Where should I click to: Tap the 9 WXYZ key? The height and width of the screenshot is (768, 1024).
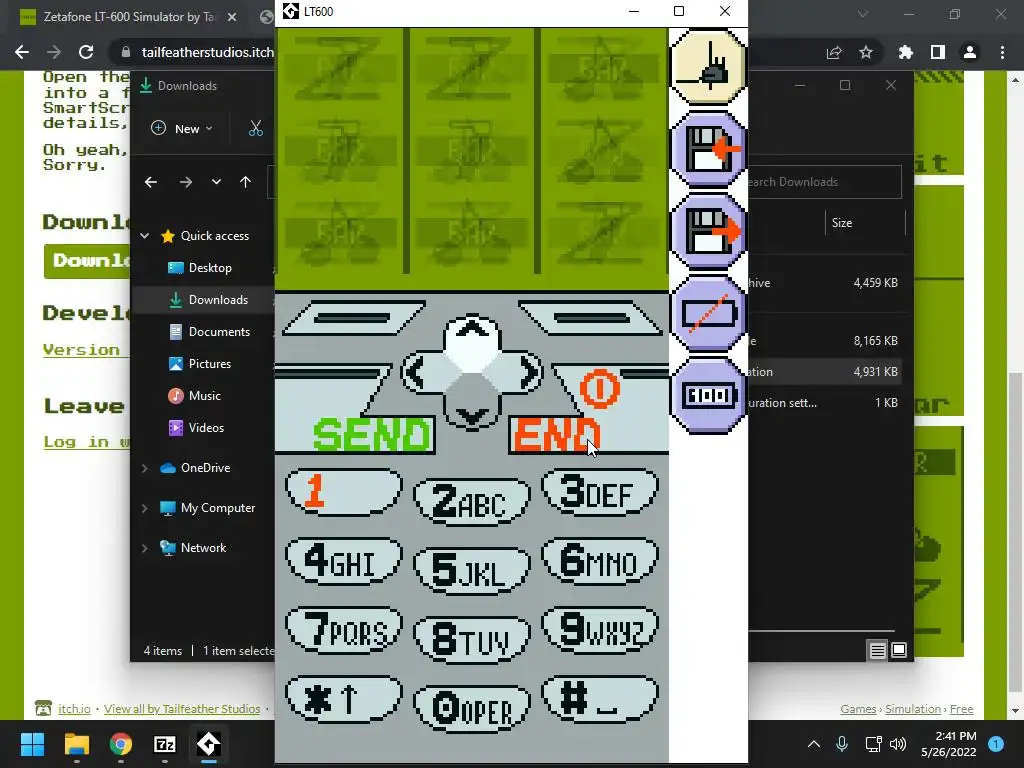pos(600,630)
